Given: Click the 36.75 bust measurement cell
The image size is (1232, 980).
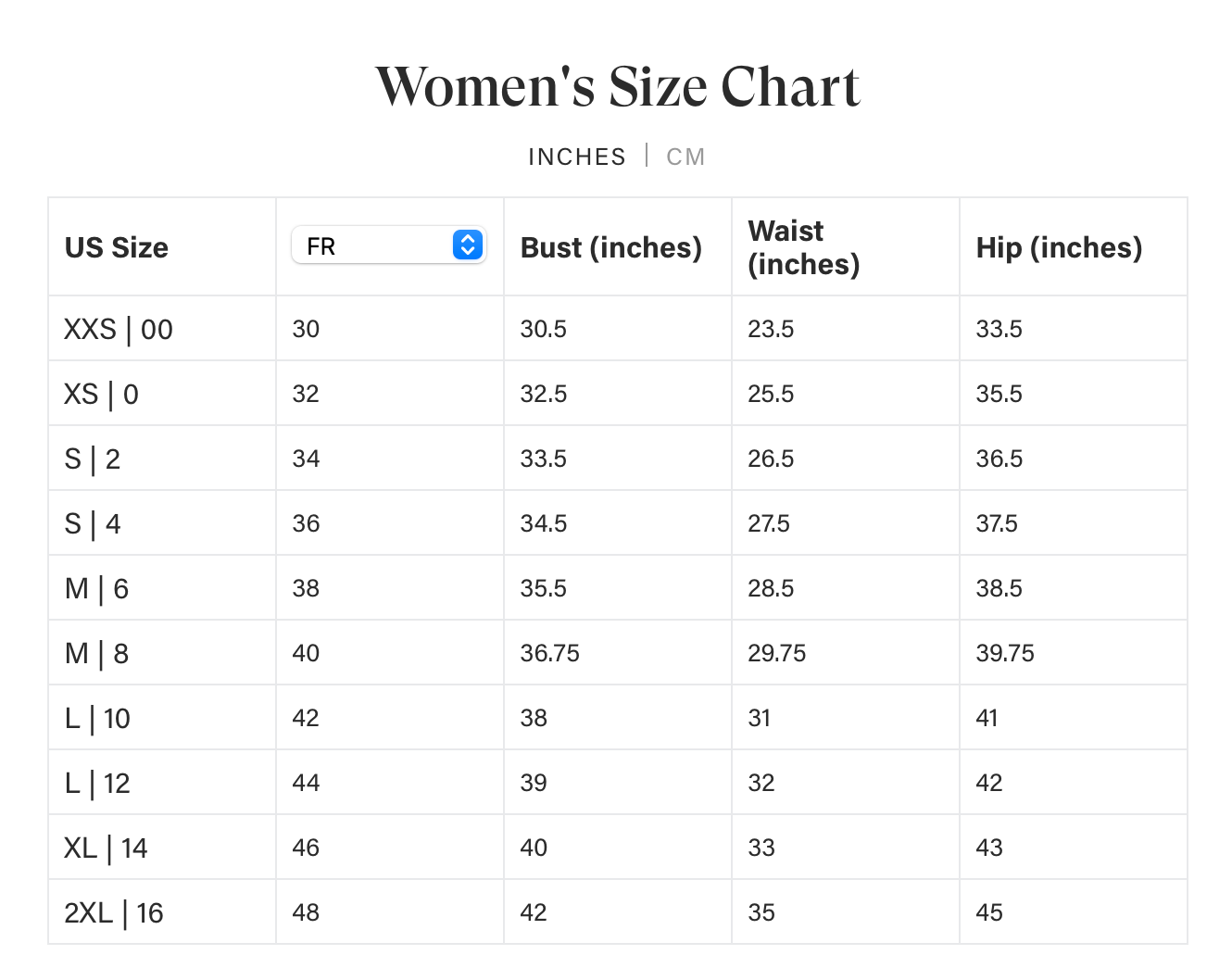Looking at the screenshot, I should point(550,654).
